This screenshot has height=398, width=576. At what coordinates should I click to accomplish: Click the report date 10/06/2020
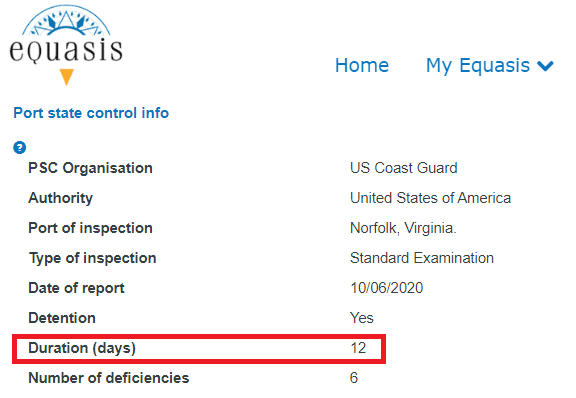click(386, 288)
